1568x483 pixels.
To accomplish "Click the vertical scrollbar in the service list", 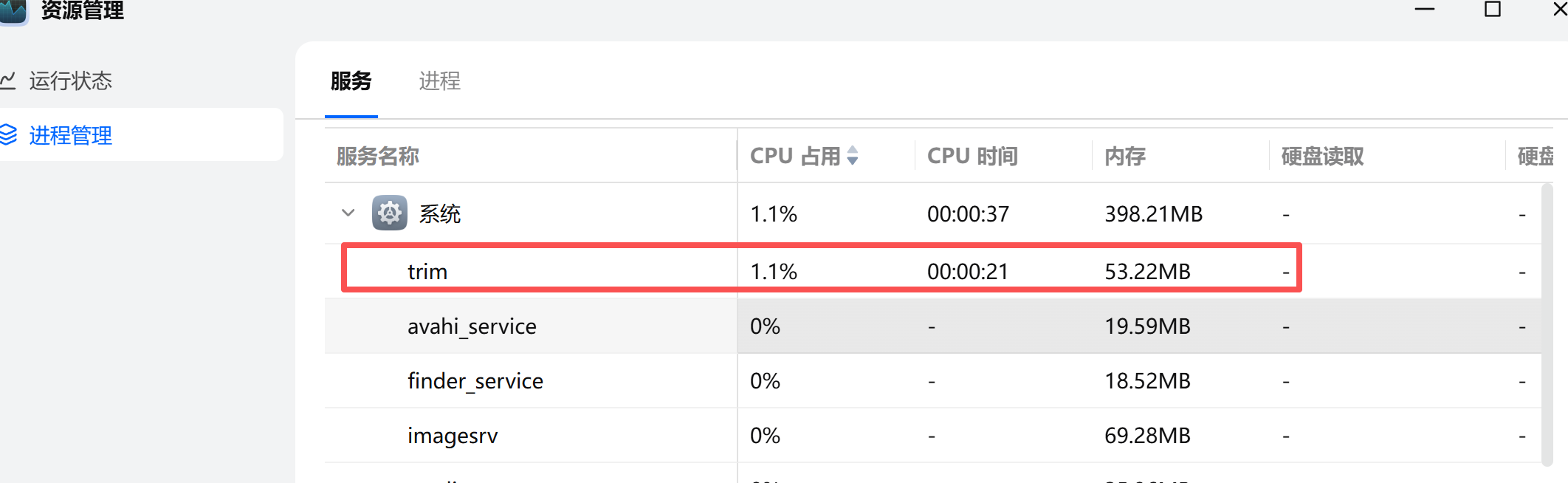I will (x=1547, y=325).
